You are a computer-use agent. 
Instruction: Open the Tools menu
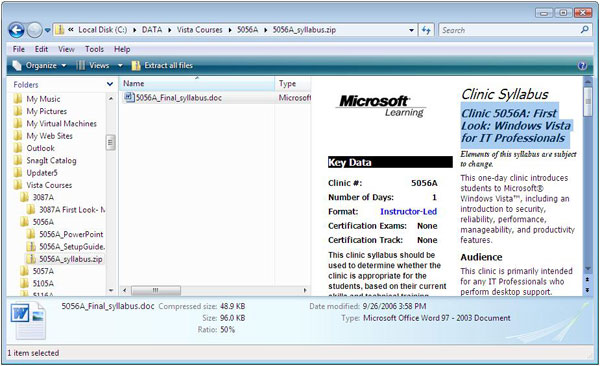[x=94, y=49]
